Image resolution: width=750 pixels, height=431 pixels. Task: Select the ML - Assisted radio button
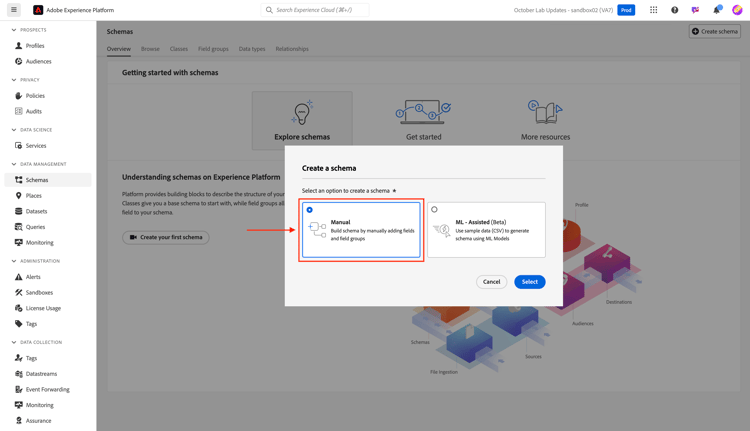coord(434,210)
